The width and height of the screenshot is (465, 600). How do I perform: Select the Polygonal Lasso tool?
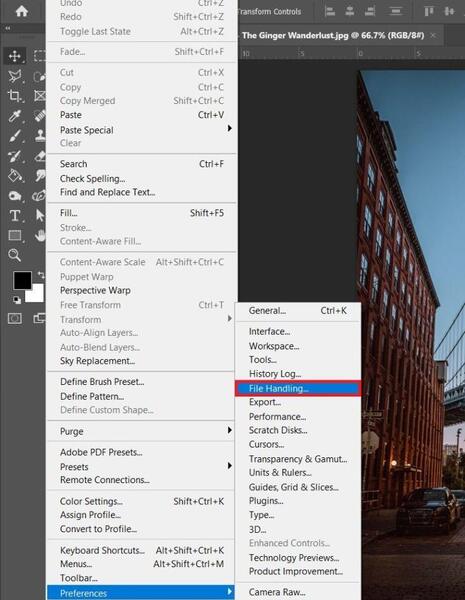click(15, 76)
